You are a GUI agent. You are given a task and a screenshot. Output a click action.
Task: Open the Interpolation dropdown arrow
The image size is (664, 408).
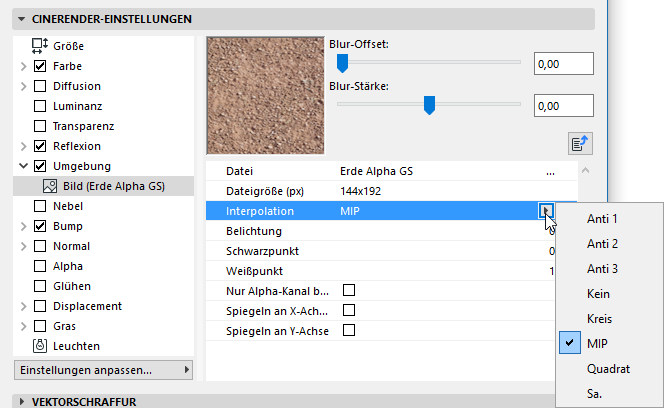(x=546, y=211)
